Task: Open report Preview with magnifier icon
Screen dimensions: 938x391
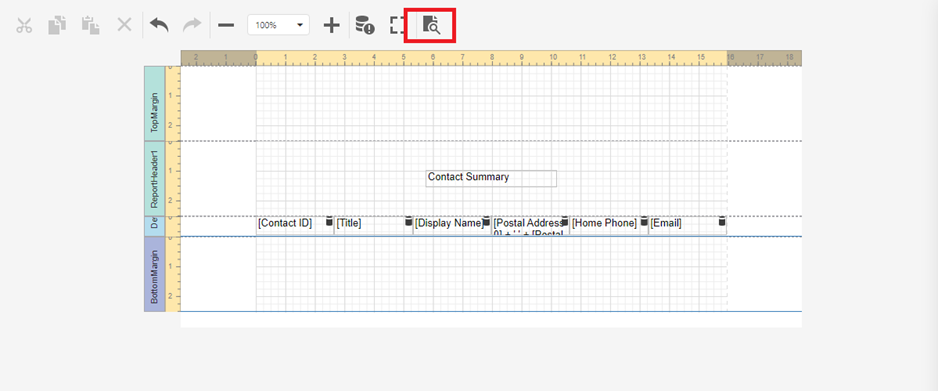Action: click(431, 25)
